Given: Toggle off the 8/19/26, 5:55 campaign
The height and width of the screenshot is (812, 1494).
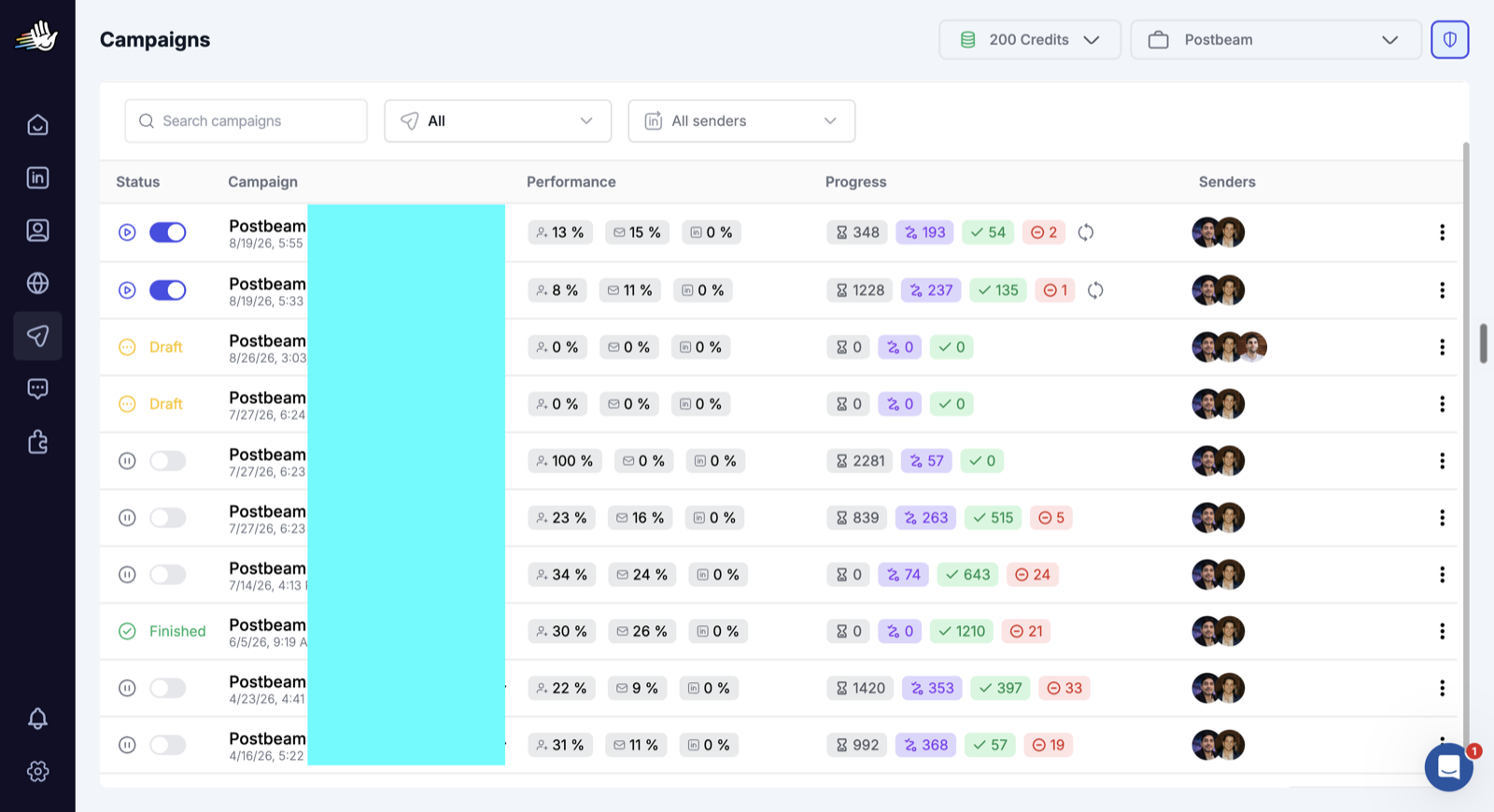Looking at the screenshot, I should pyautogui.click(x=168, y=232).
